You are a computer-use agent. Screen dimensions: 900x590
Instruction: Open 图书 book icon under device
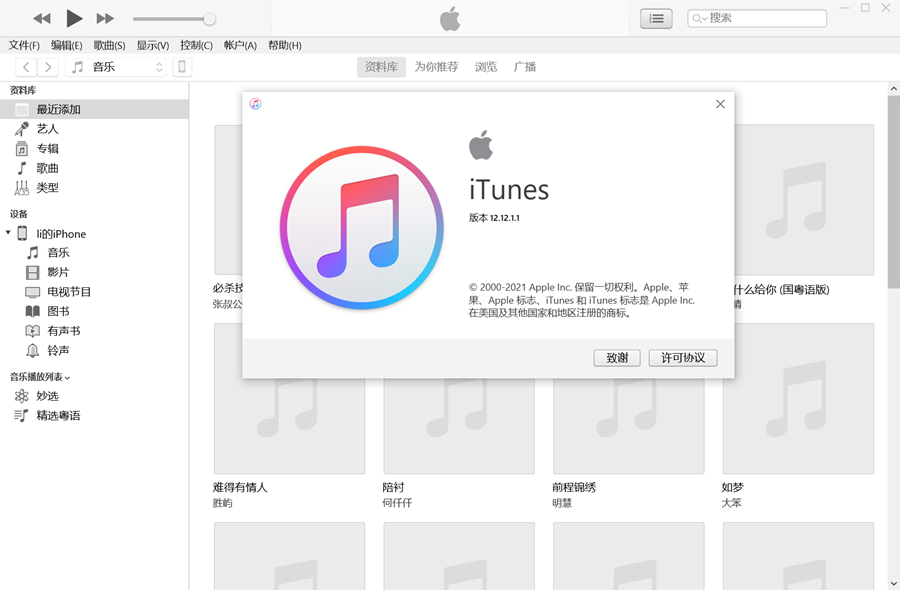click(x=33, y=311)
